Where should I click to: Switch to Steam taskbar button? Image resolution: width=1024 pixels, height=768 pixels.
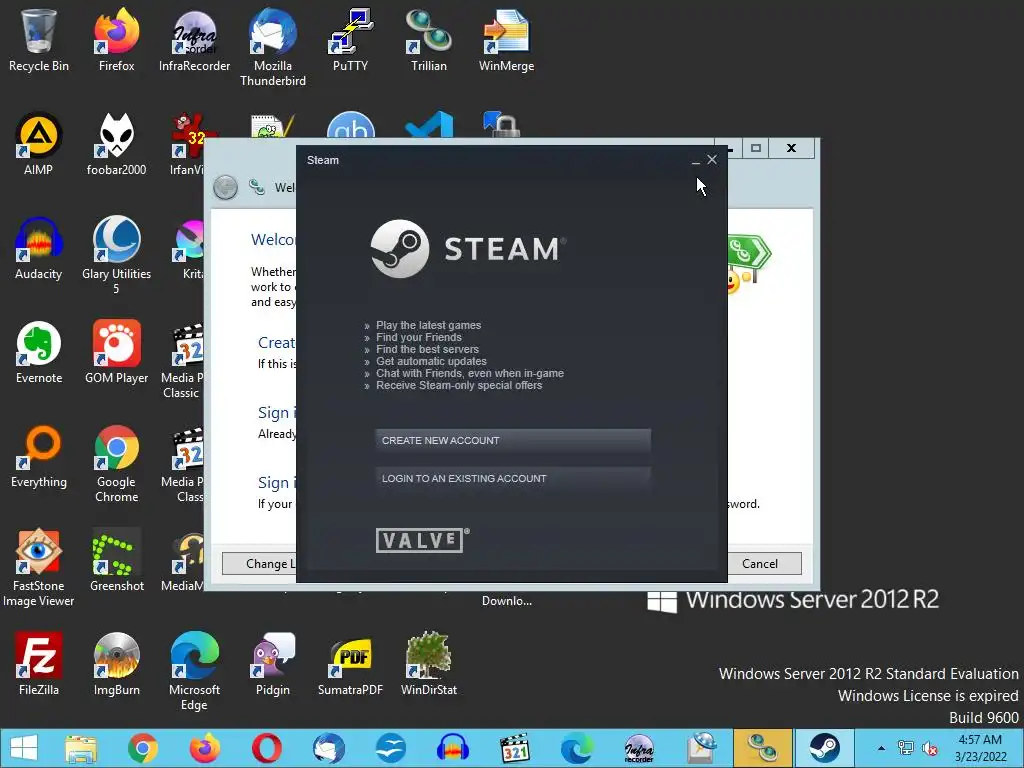pyautogui.click(x=824, y=748)
